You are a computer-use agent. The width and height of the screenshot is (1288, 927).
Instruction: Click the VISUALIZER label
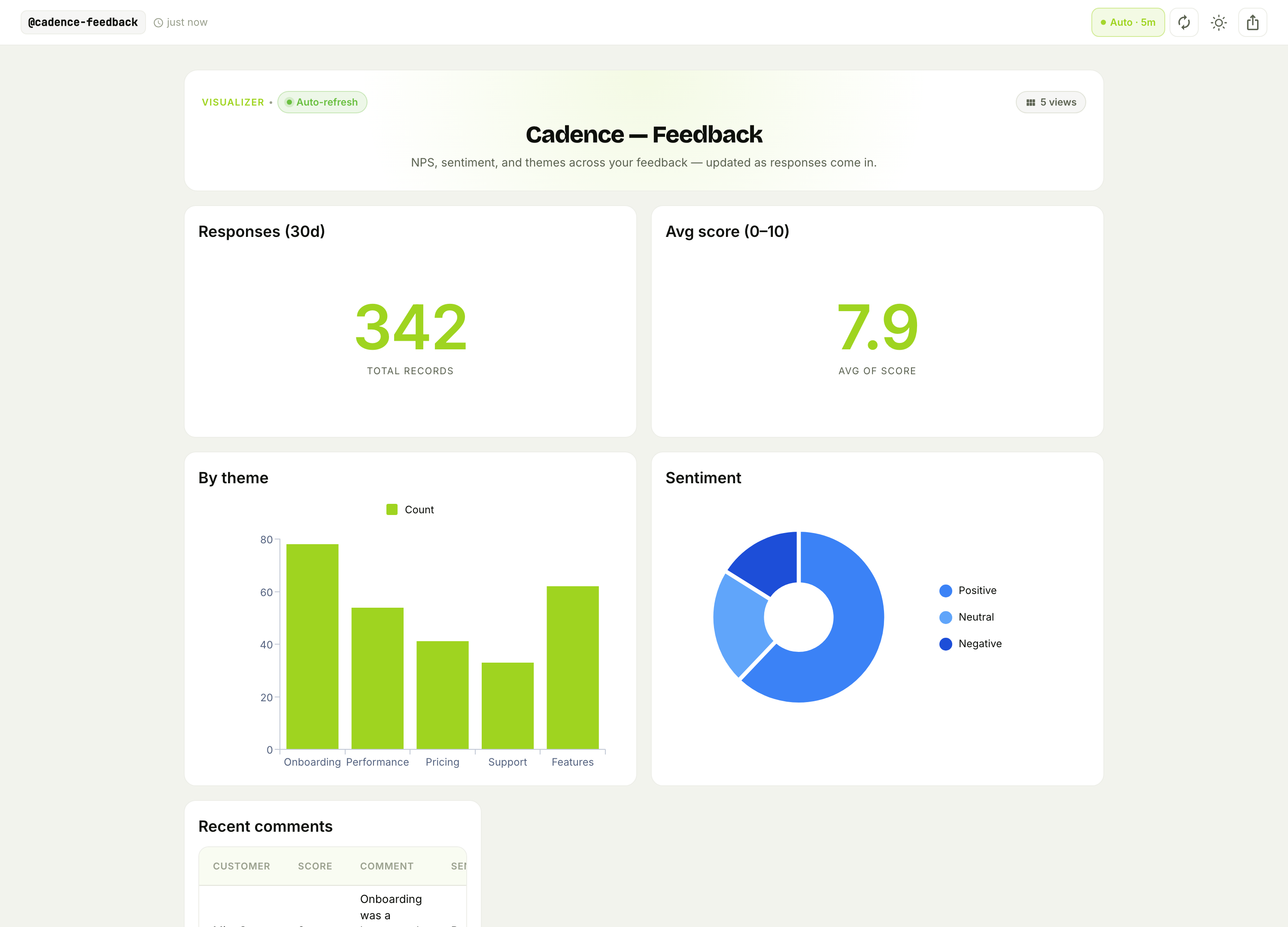pyautogui.click(x=233, y=102)
